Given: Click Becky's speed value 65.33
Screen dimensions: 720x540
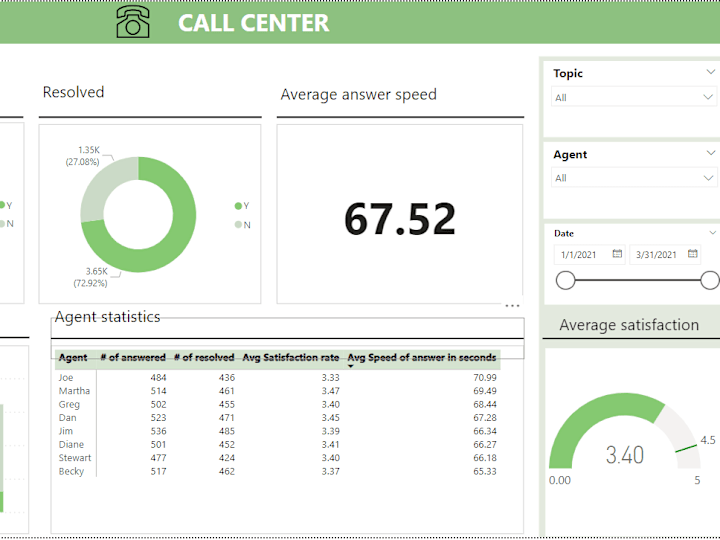Looking at the screenshot, I should point(485,471).
